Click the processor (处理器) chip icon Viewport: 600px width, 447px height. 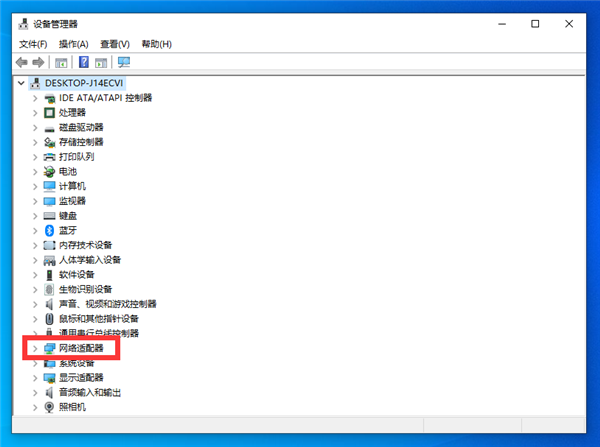point(49,113)
